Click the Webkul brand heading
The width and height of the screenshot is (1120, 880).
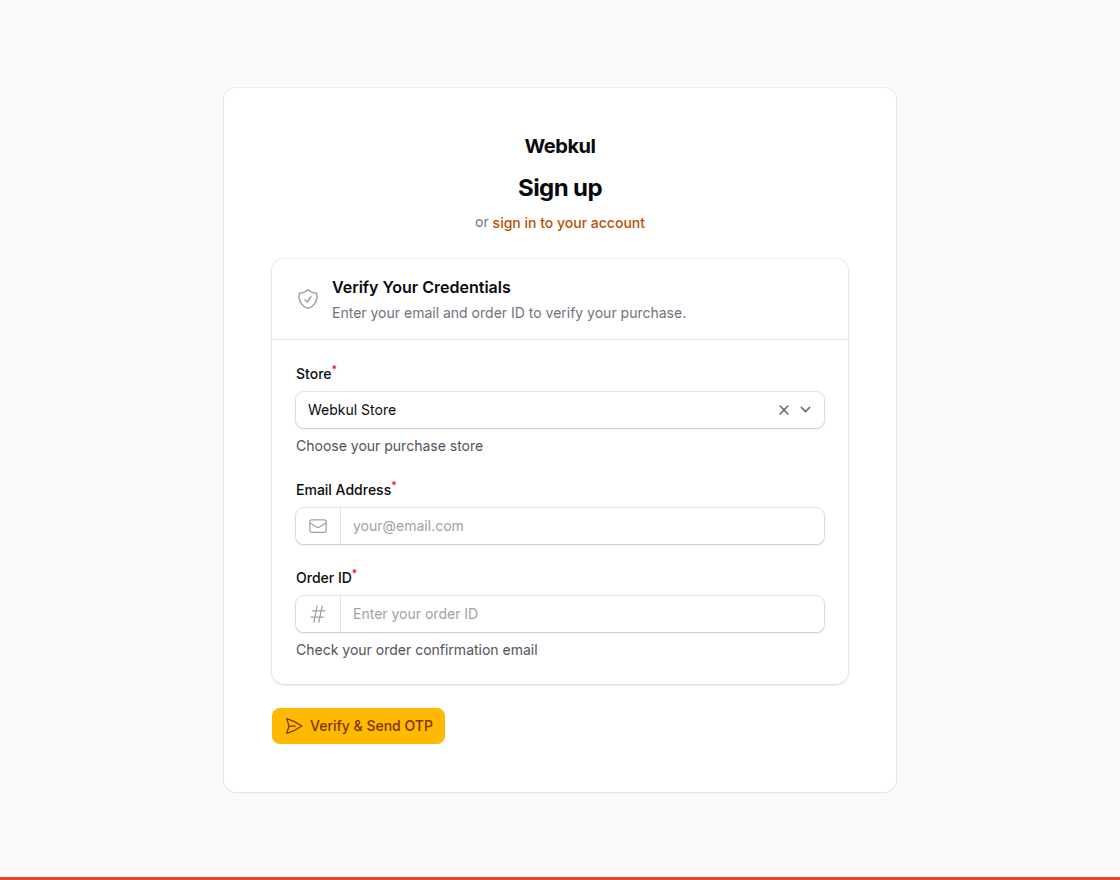pyautogui.click(x=559, y=146)
